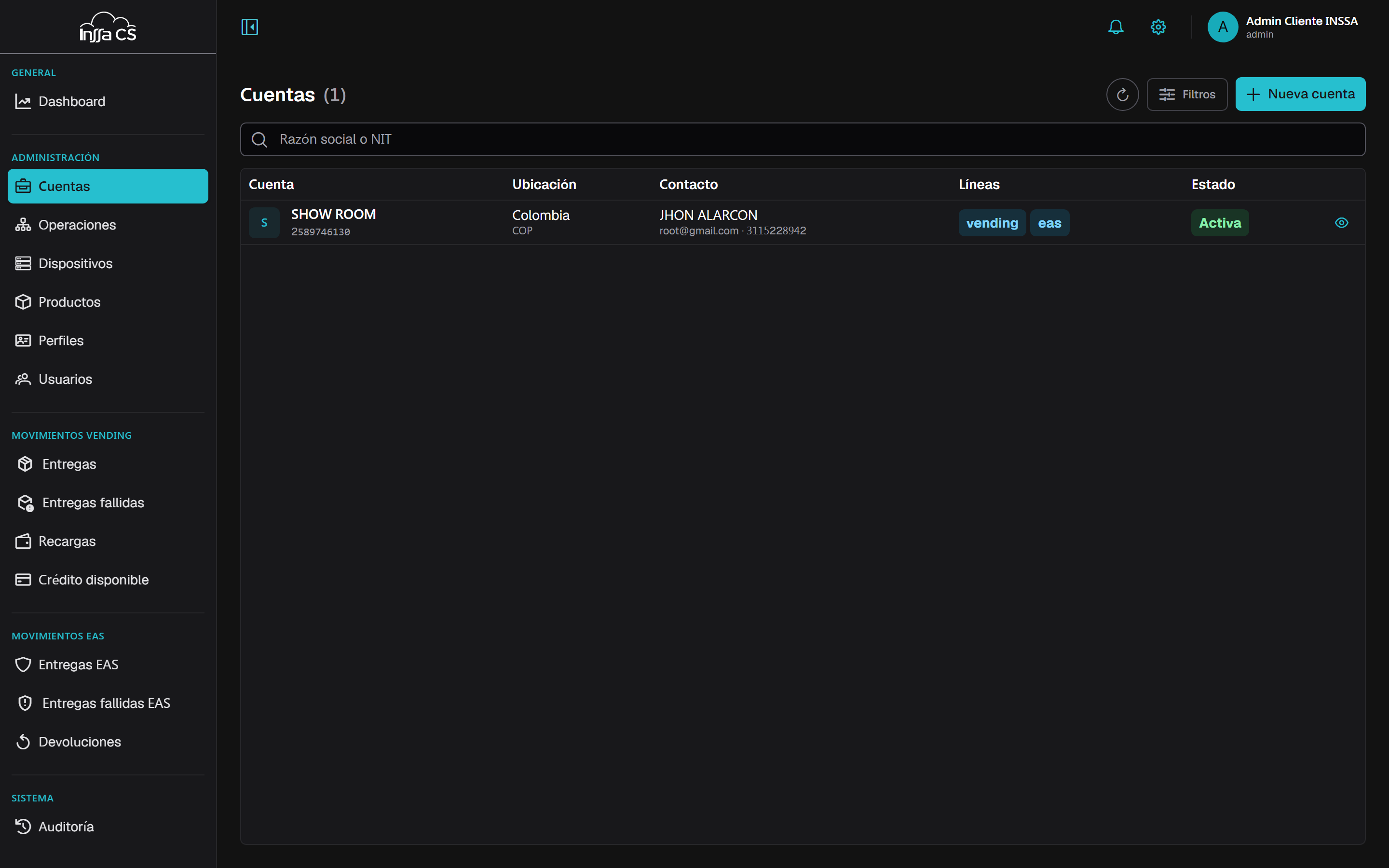The image size is (1389, 868).
Task: Click the Entregas fallidas EAS label
Action: [x=106, y=703]
